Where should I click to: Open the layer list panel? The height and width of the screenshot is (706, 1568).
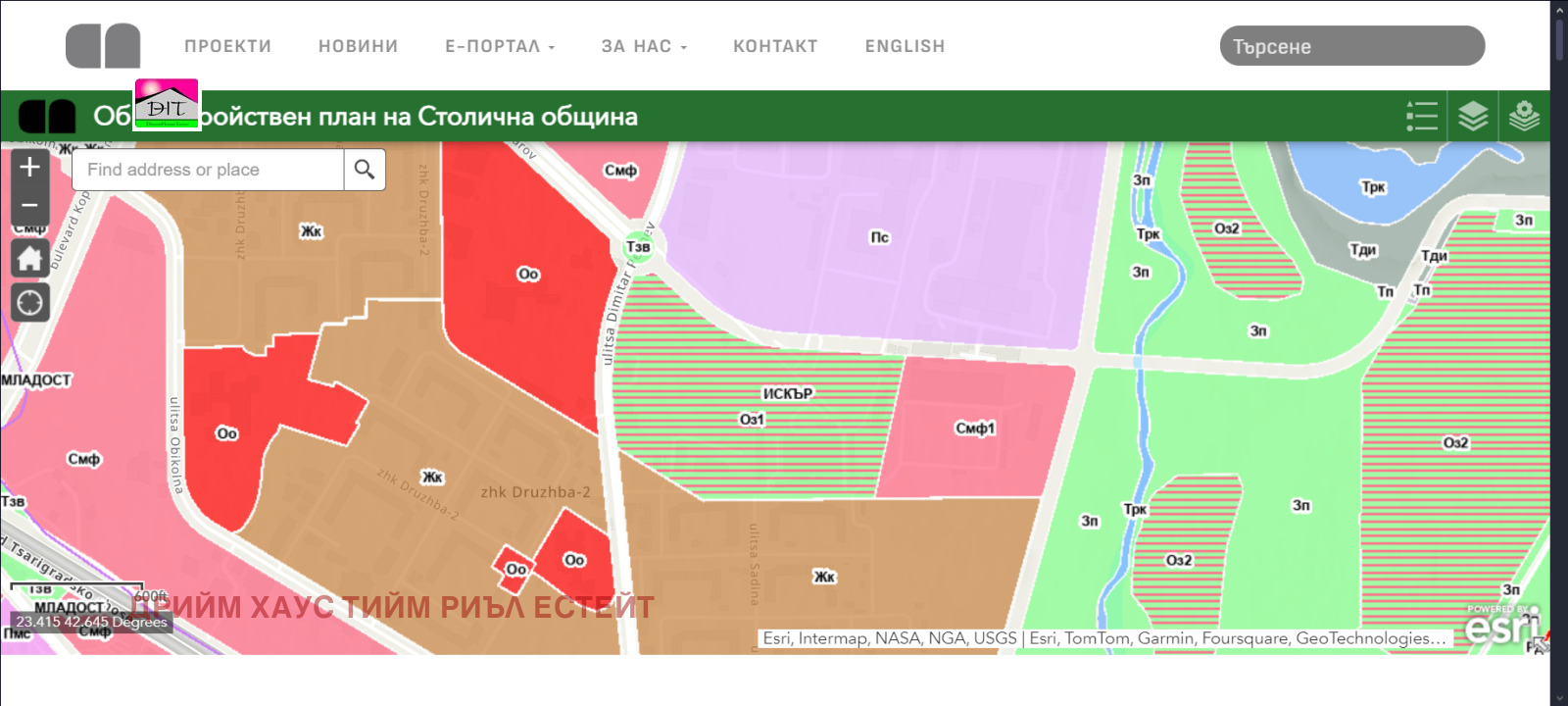coord(1473,116)
